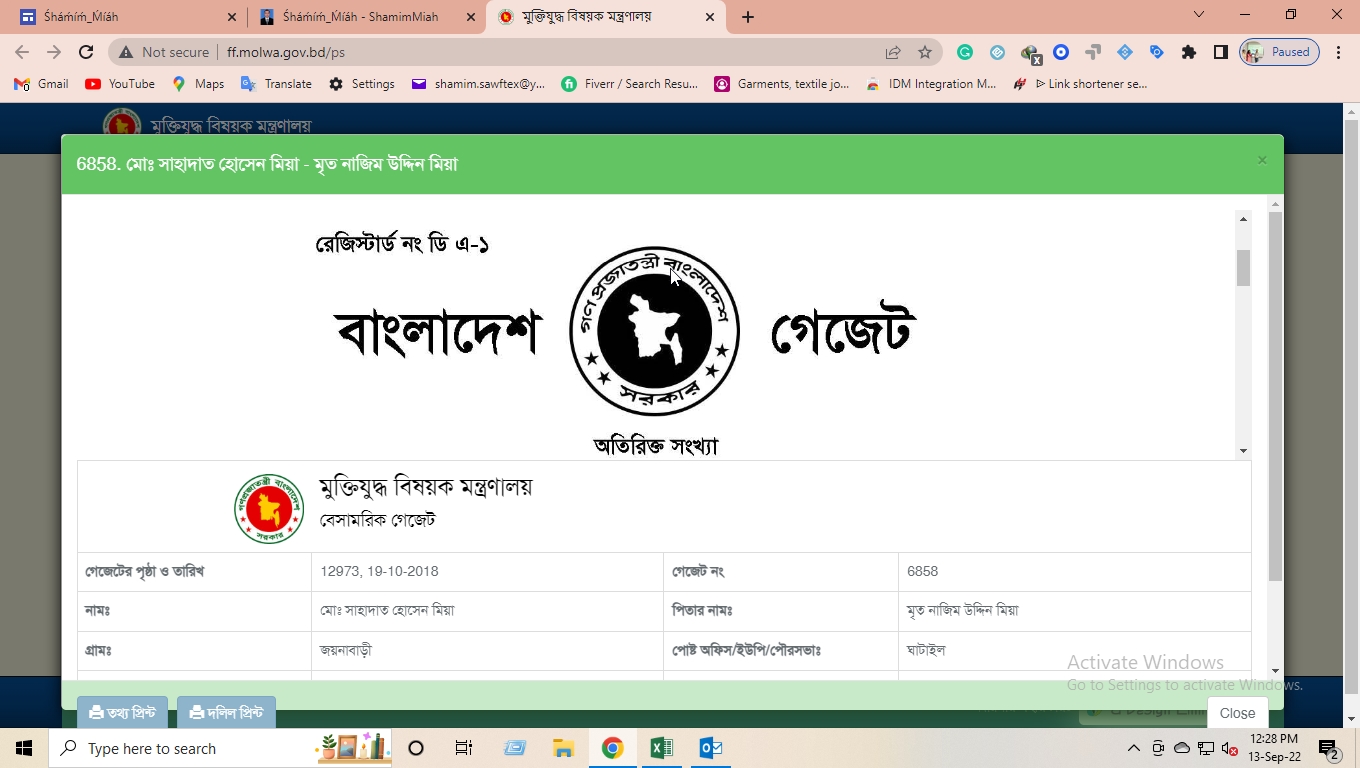The height and width of the screenshot is (768, 1360).
Task: Expand hidden system tray icons
Action: tap(1133, 748)
